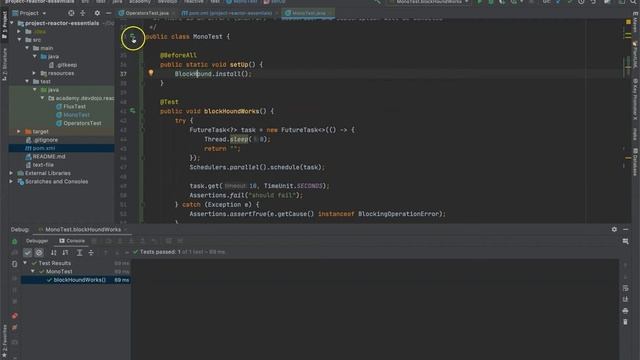This screenshot has height=360, width=640.
Task: Minimize the Debug tool window
Action: 626,229
